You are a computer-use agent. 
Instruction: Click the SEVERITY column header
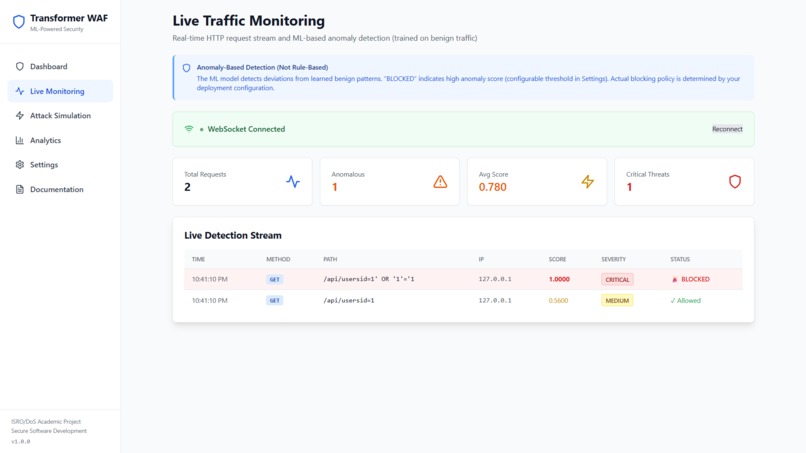(614, 260)
